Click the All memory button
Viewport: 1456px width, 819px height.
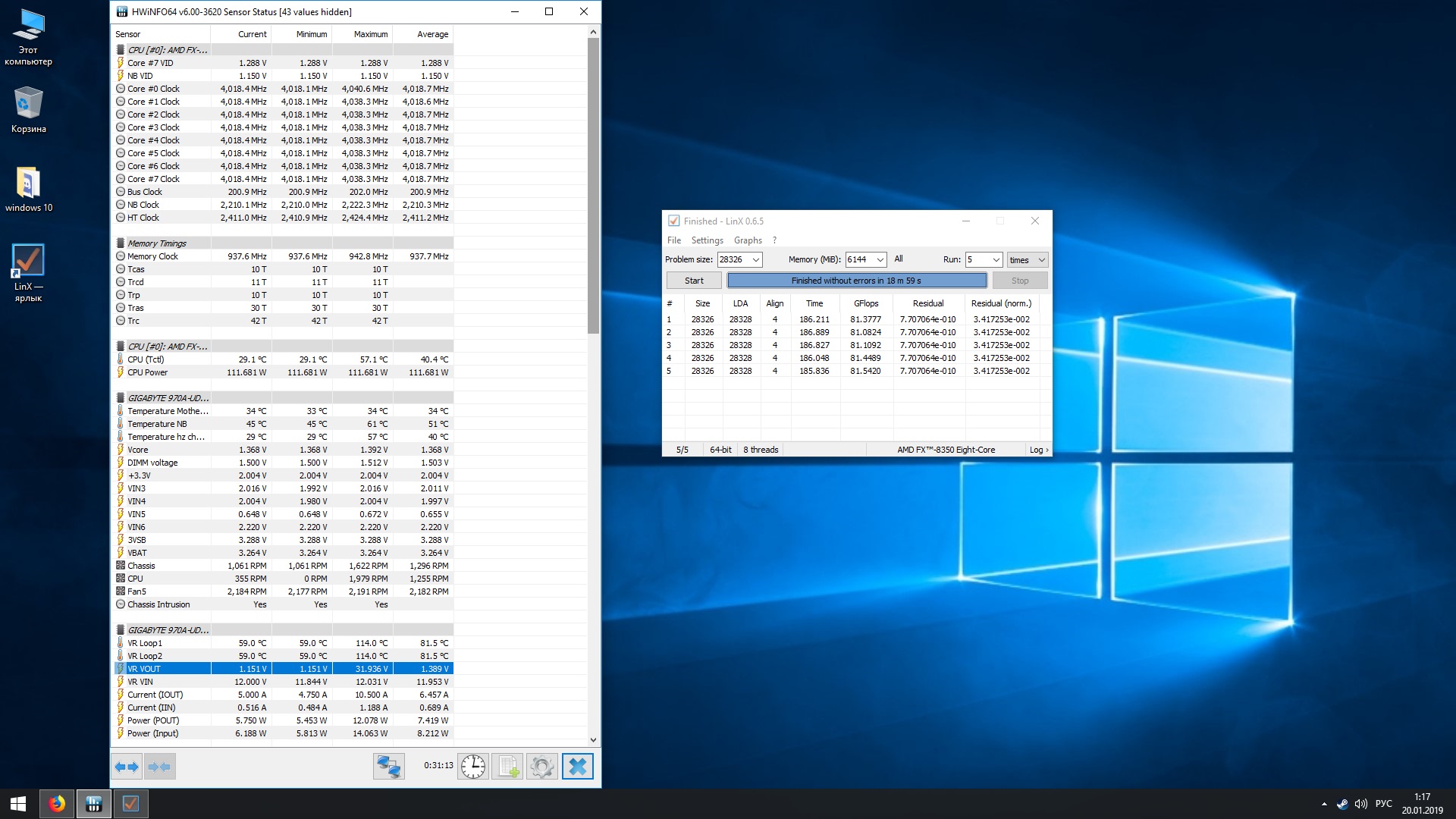tap(899, 259)
